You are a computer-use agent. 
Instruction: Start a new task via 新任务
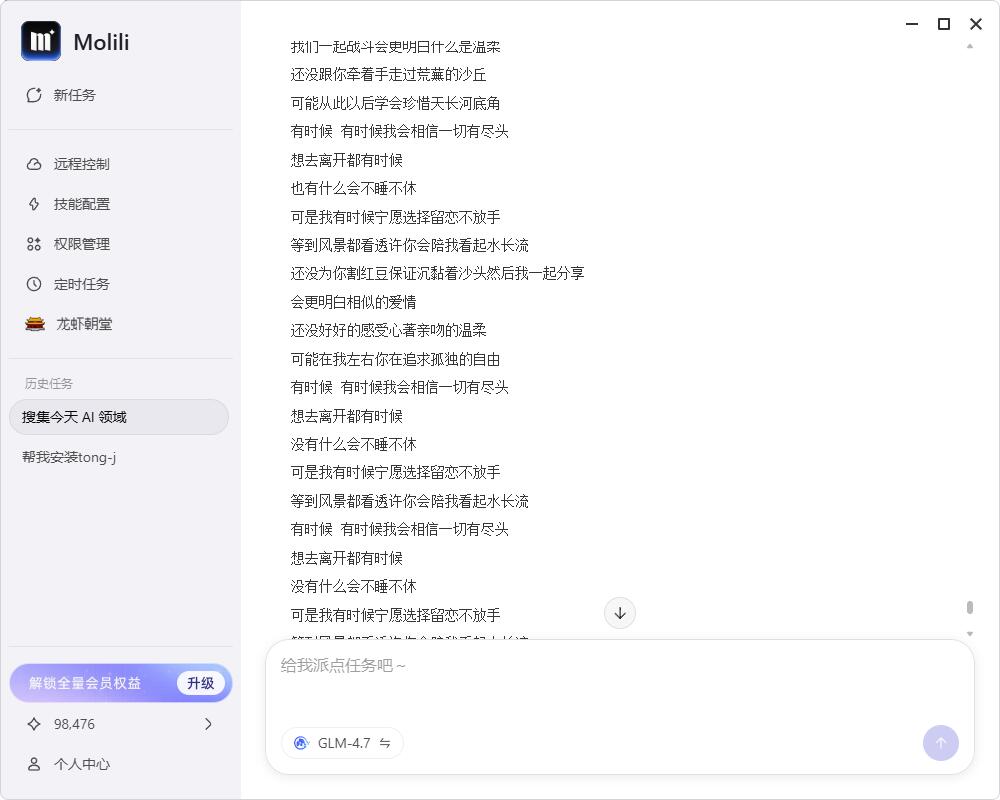[74, 95]
